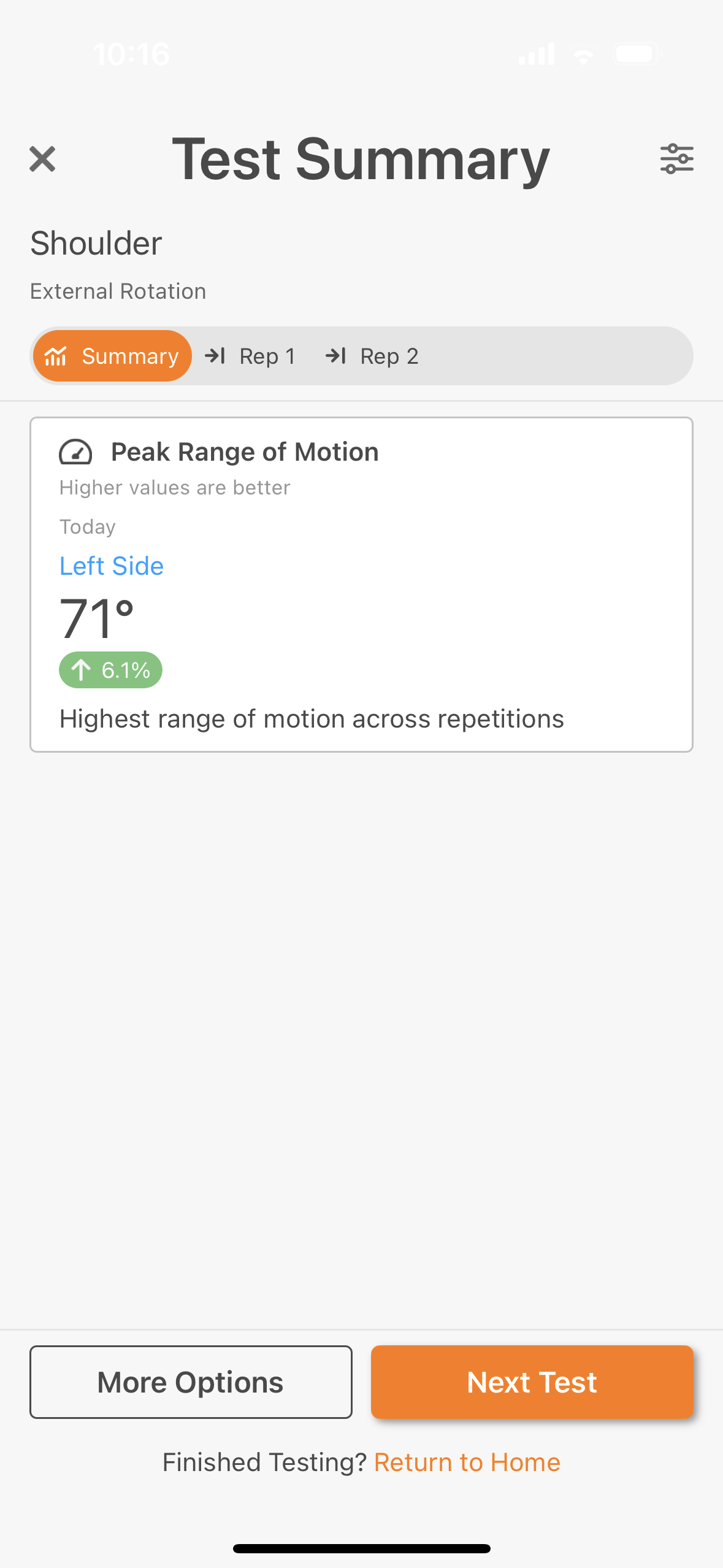Tap the Wi-Fi indicator in the status bar

583,54
